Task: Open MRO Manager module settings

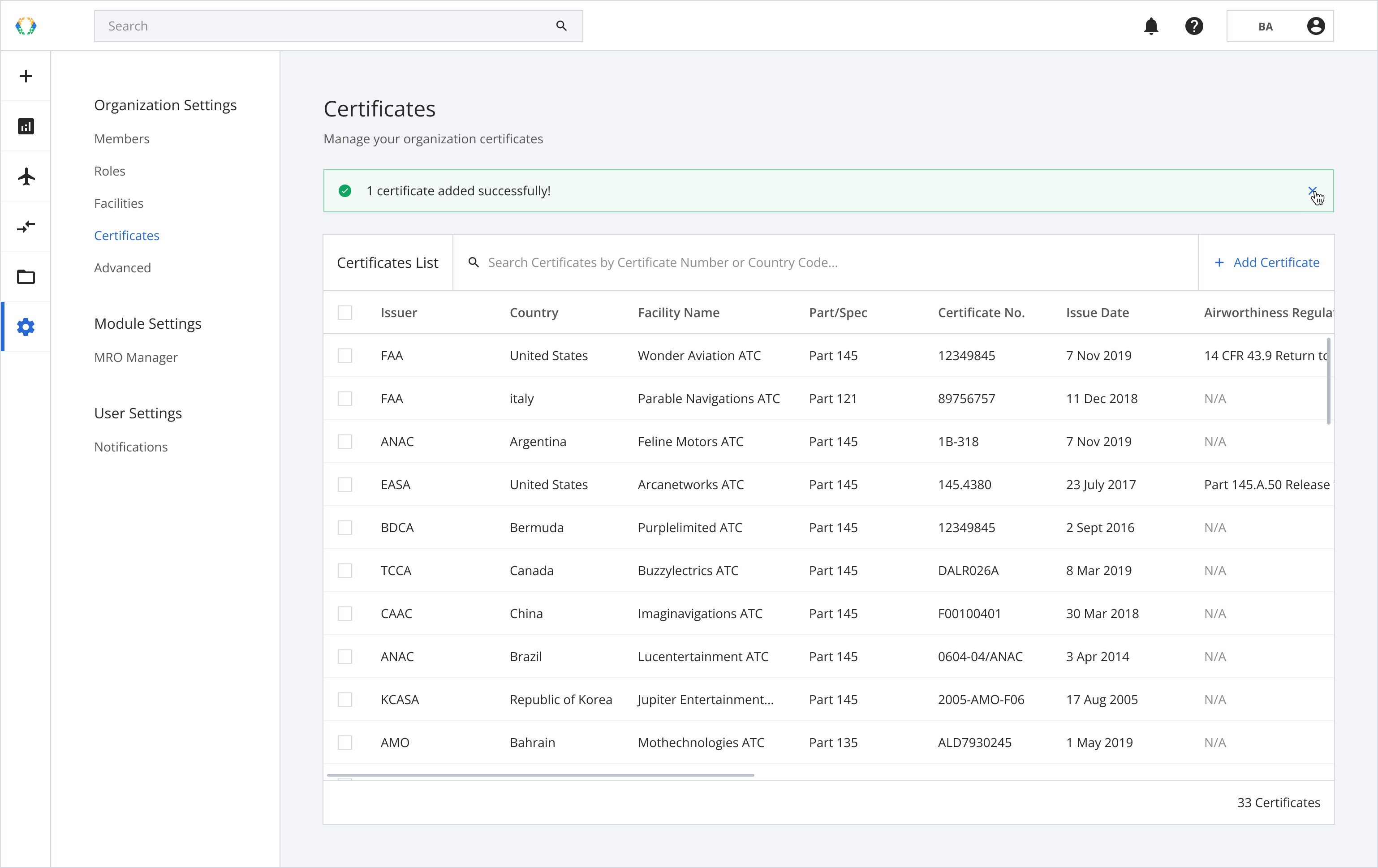Action: 136,357
